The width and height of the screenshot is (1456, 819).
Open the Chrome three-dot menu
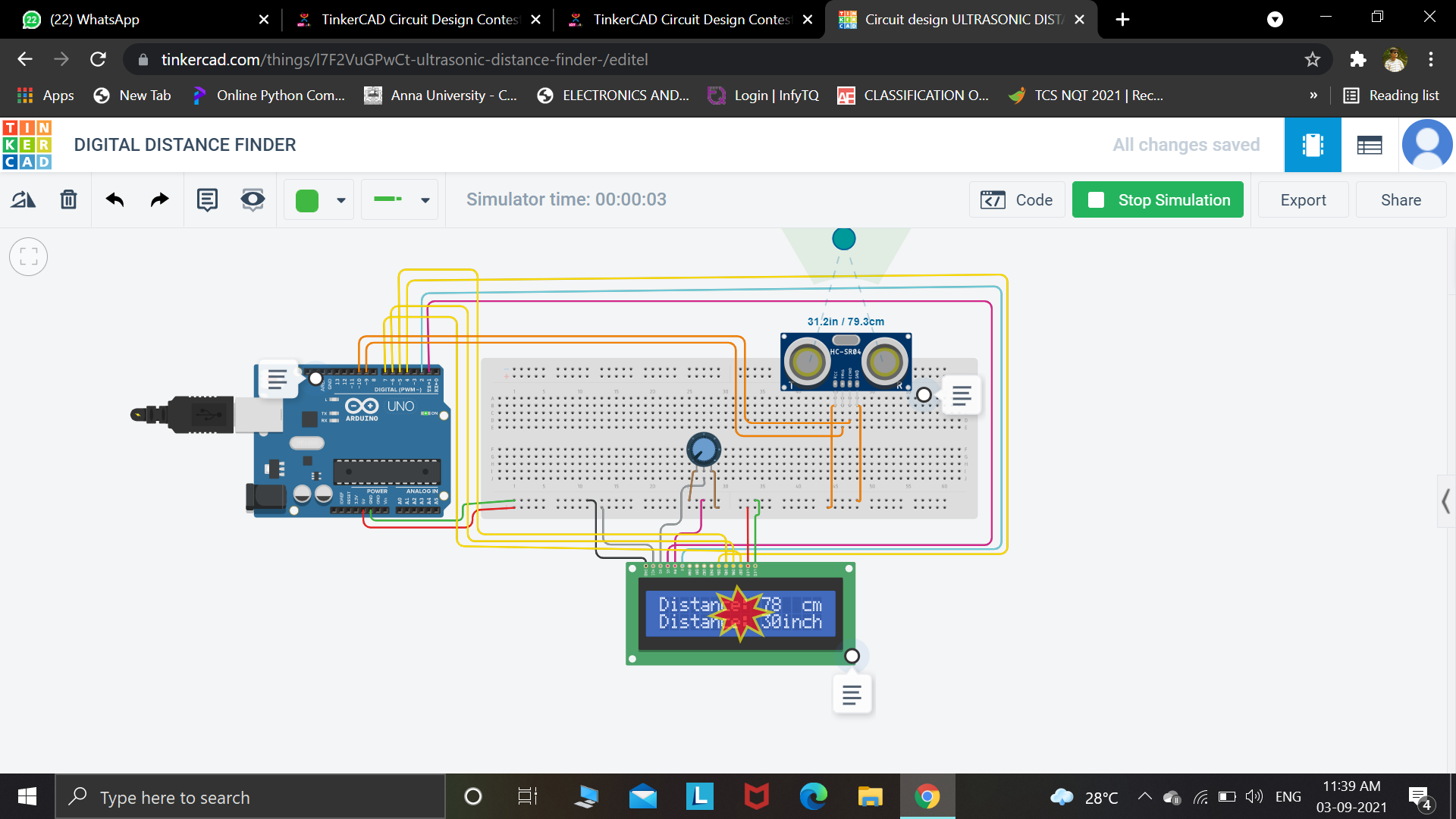pos(1431,59)
